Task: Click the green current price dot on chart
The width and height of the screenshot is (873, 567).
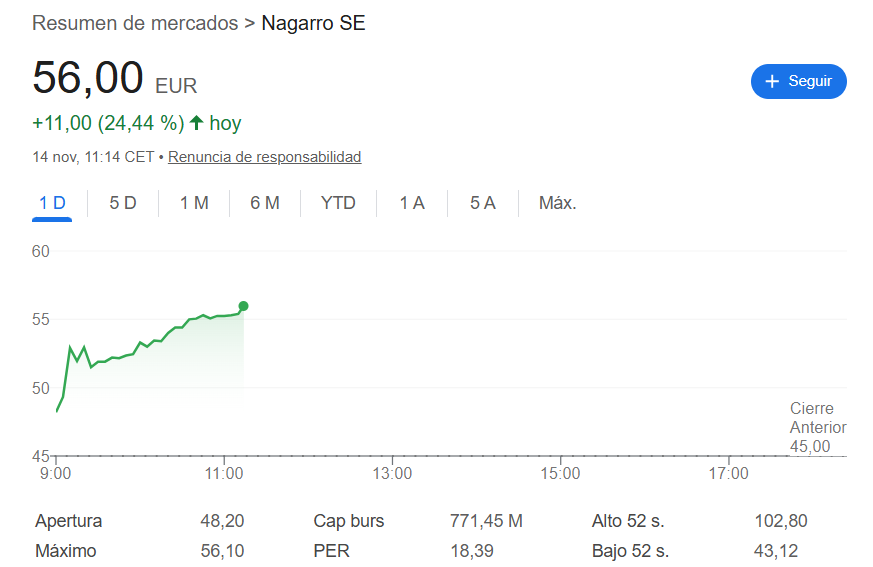Action: [x=243, y=306]
